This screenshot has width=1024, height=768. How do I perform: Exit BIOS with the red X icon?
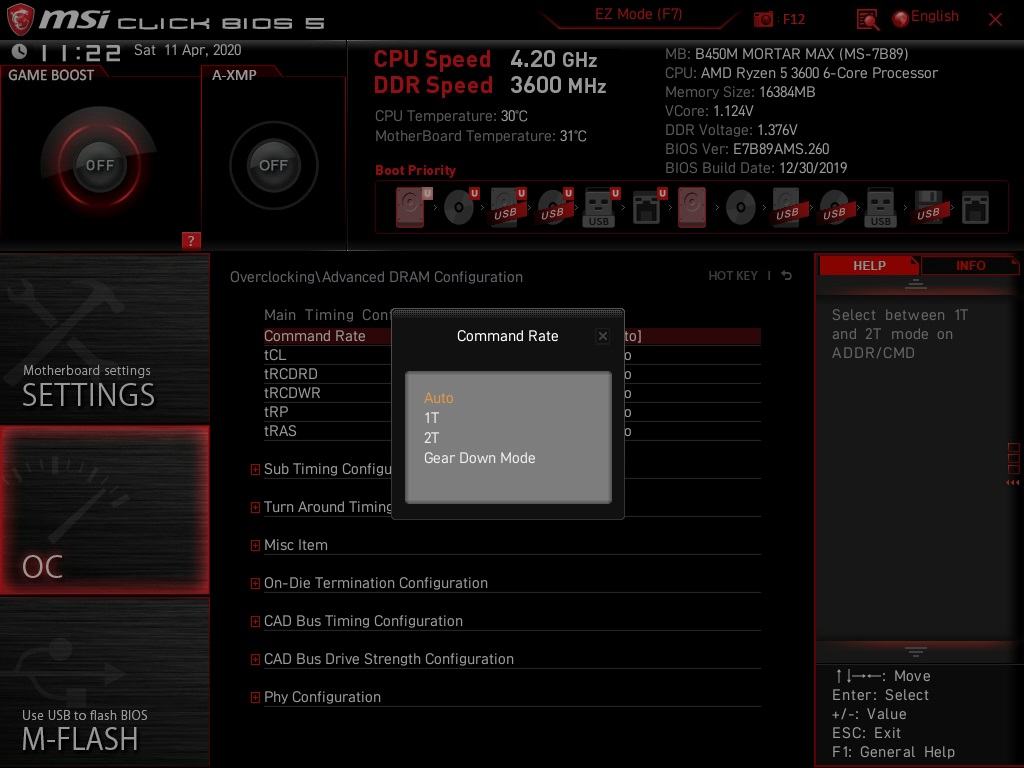point(995,20)
